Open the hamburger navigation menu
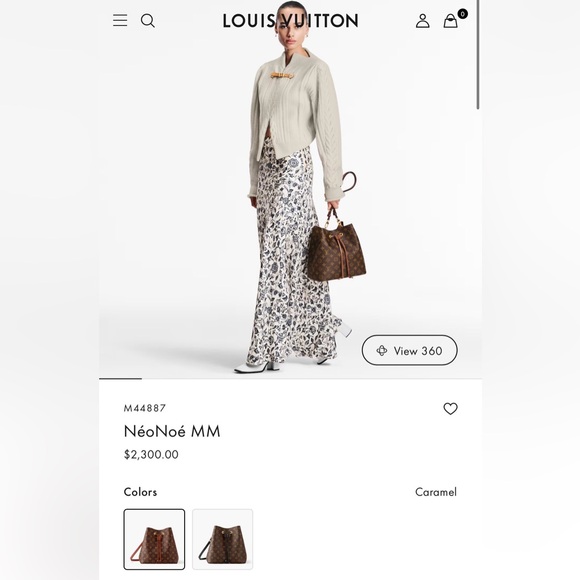Image resolution: width=580 pixels, height=580 pixels. tap(120, 20)
